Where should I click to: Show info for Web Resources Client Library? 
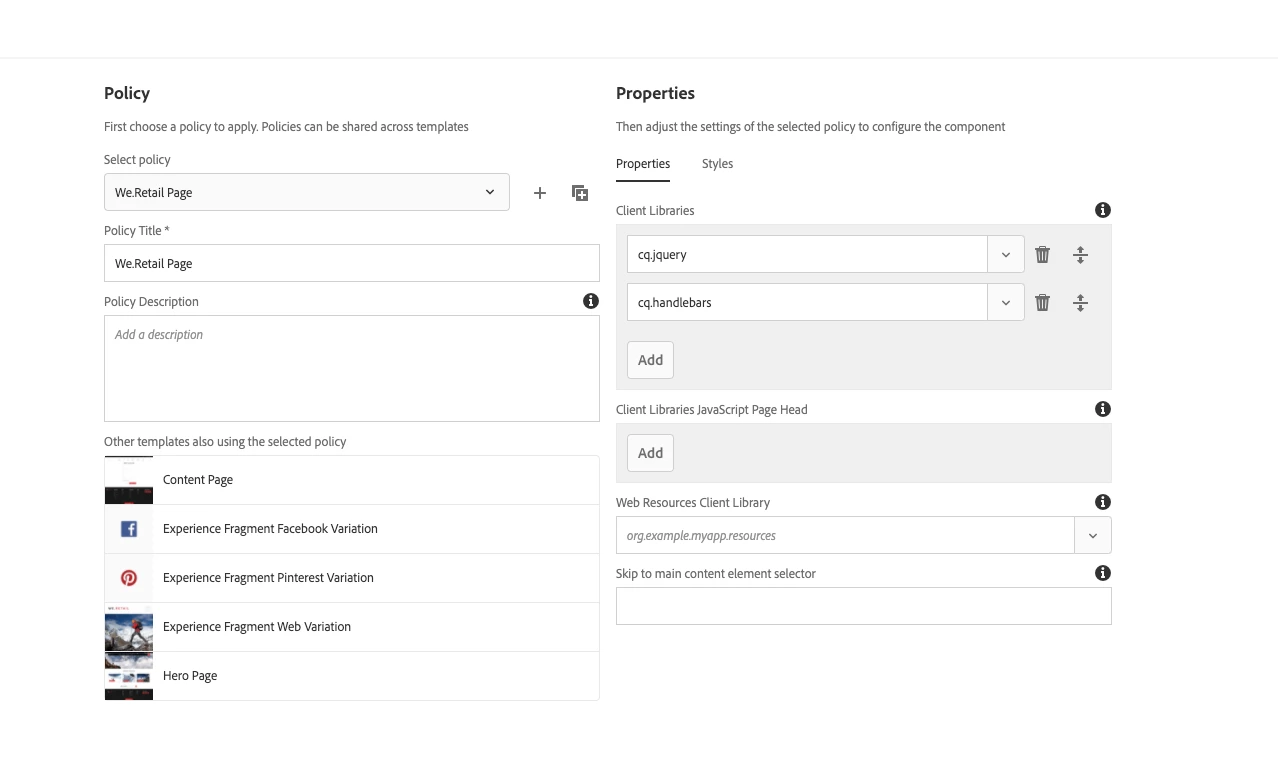pos(1102,502)
